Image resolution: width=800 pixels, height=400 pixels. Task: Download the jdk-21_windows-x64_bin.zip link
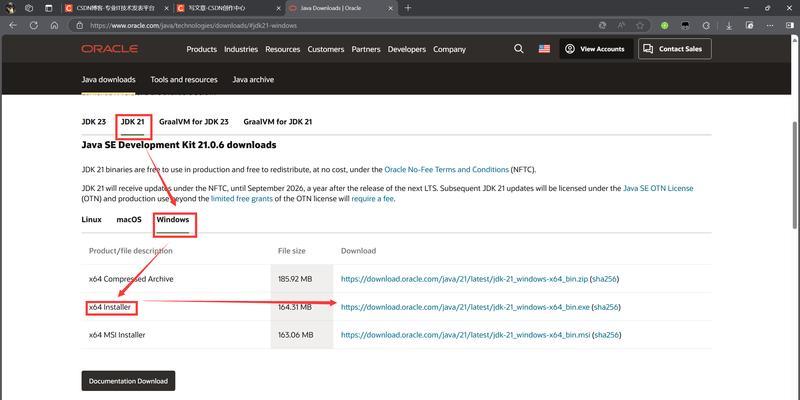coord(464,279)
